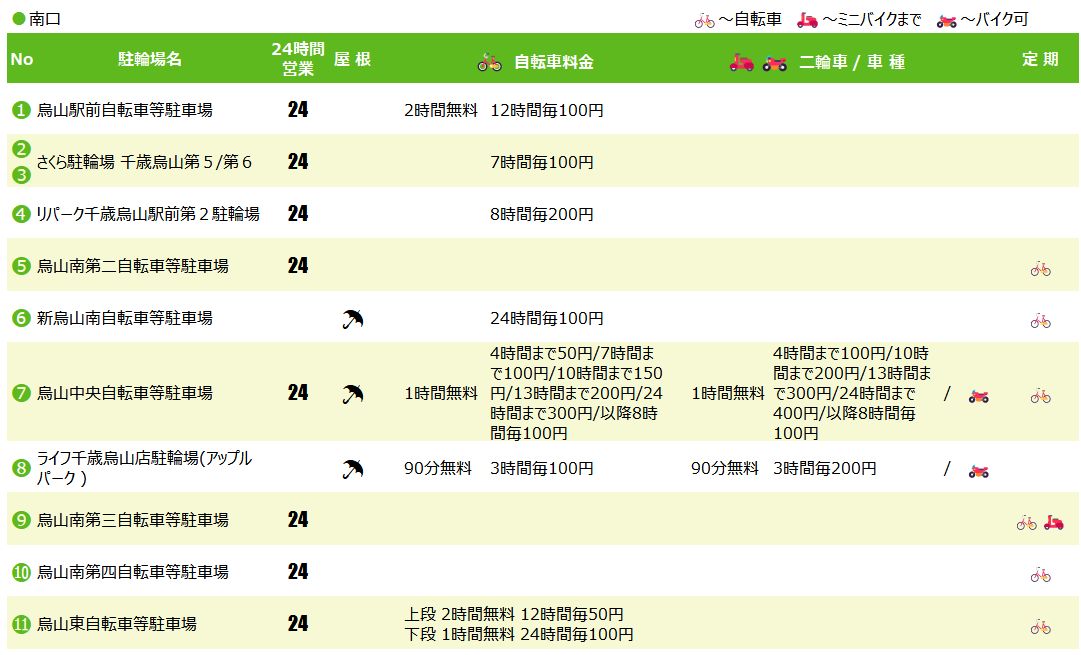Screen dimensions: 1081x655
Task: Open さくら駐輪場 千歳烏山第５/第６ entry
Action: click(x=144, y=162)
